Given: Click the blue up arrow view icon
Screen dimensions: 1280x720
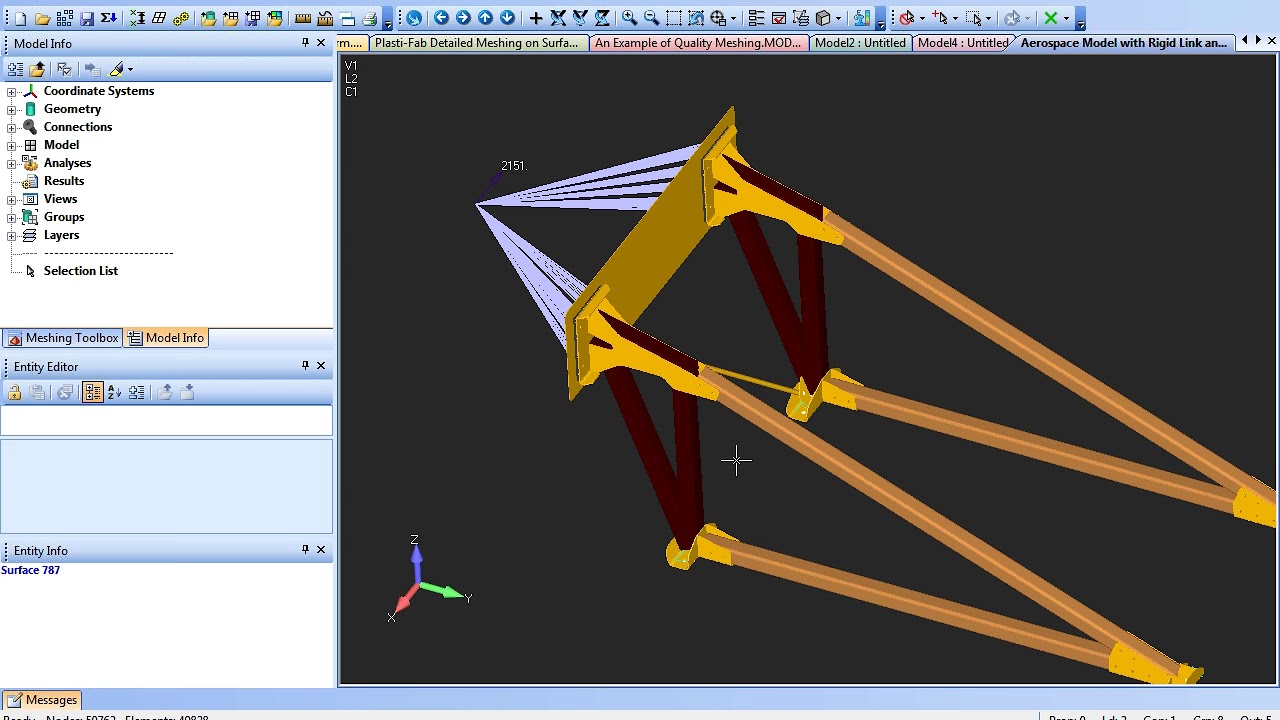Looking at the screenshot, I should 485,18.
